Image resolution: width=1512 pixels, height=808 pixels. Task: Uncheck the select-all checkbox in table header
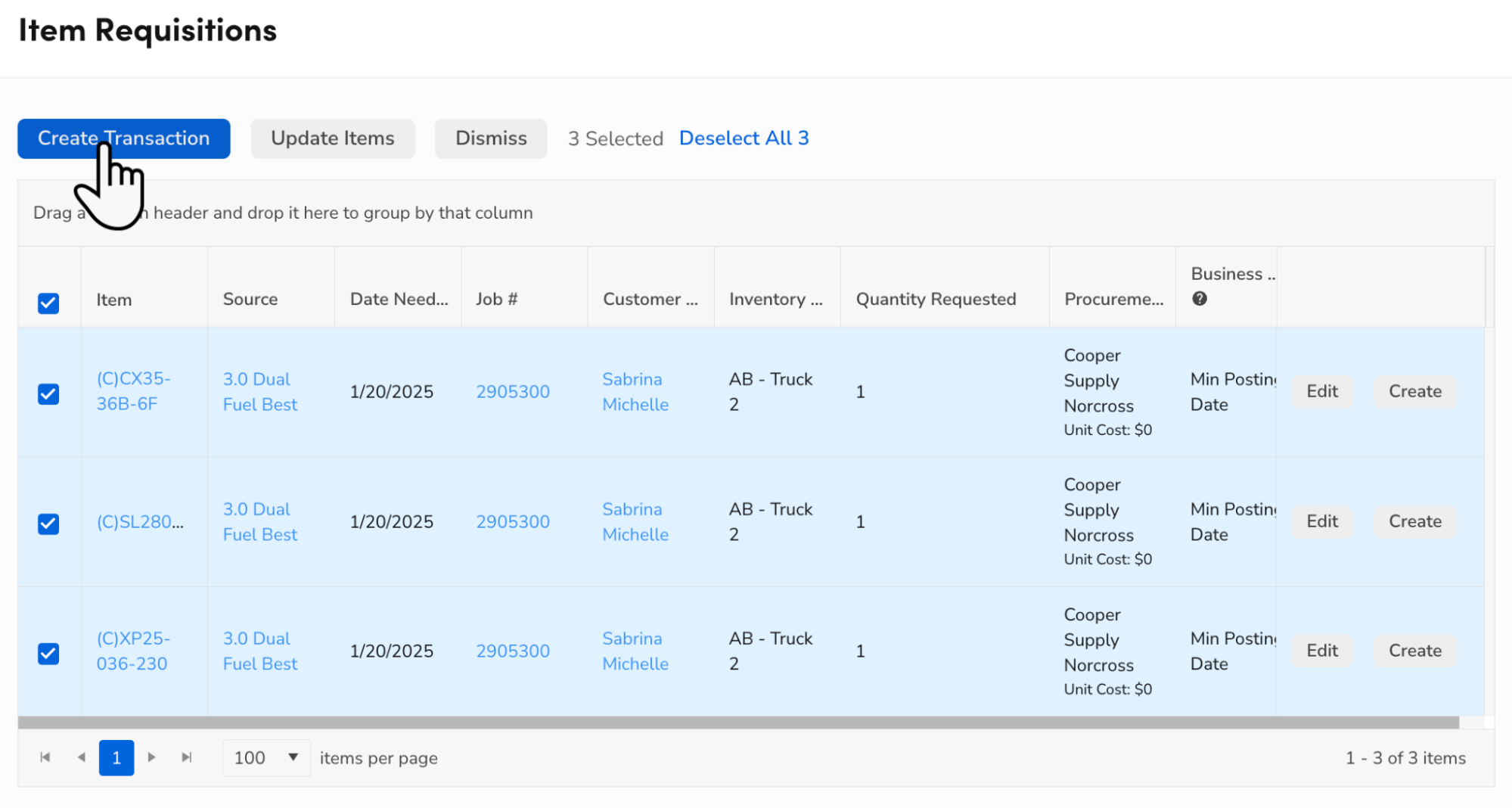[x=48, y=303]
